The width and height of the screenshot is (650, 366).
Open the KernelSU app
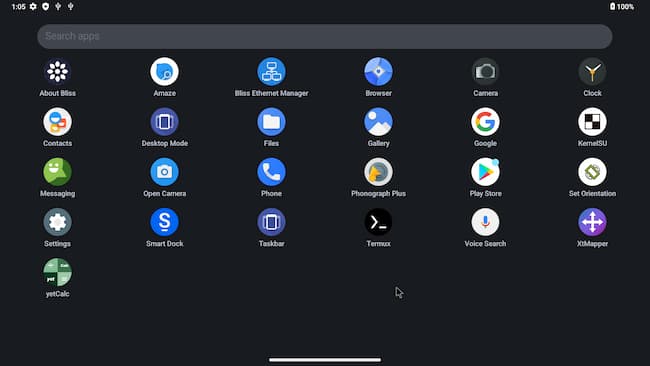tap(592, 122)
